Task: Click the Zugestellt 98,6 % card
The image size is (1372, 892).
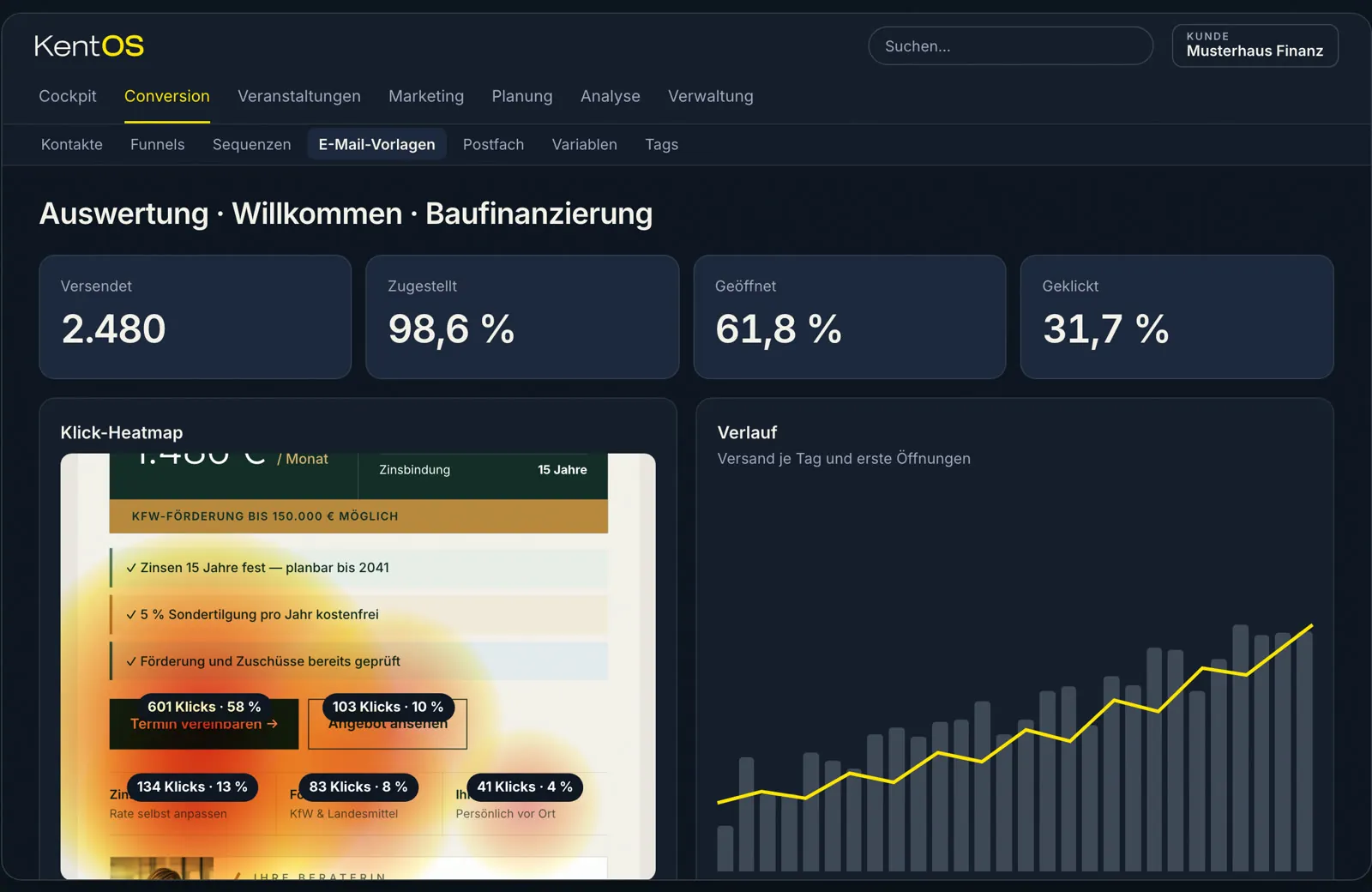Action: pos(522,316)
